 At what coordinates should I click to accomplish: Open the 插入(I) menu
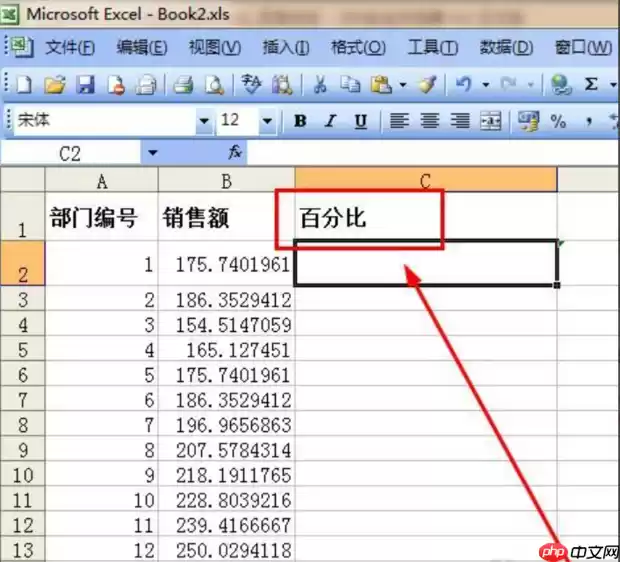pos(286,48)
